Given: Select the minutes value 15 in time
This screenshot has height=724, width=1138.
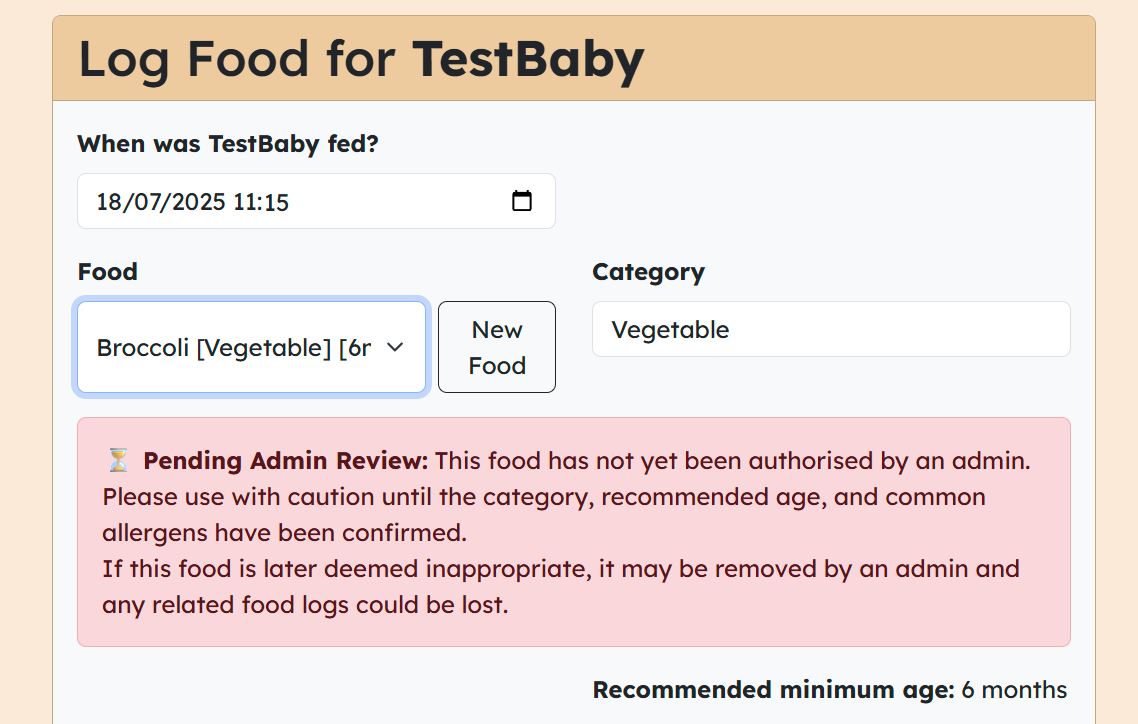Looking at the screenshot, I should coord(277,202).
